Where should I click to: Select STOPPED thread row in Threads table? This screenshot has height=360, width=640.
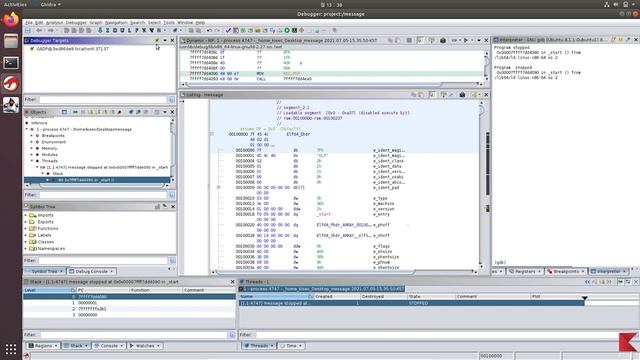pos(412,303)
